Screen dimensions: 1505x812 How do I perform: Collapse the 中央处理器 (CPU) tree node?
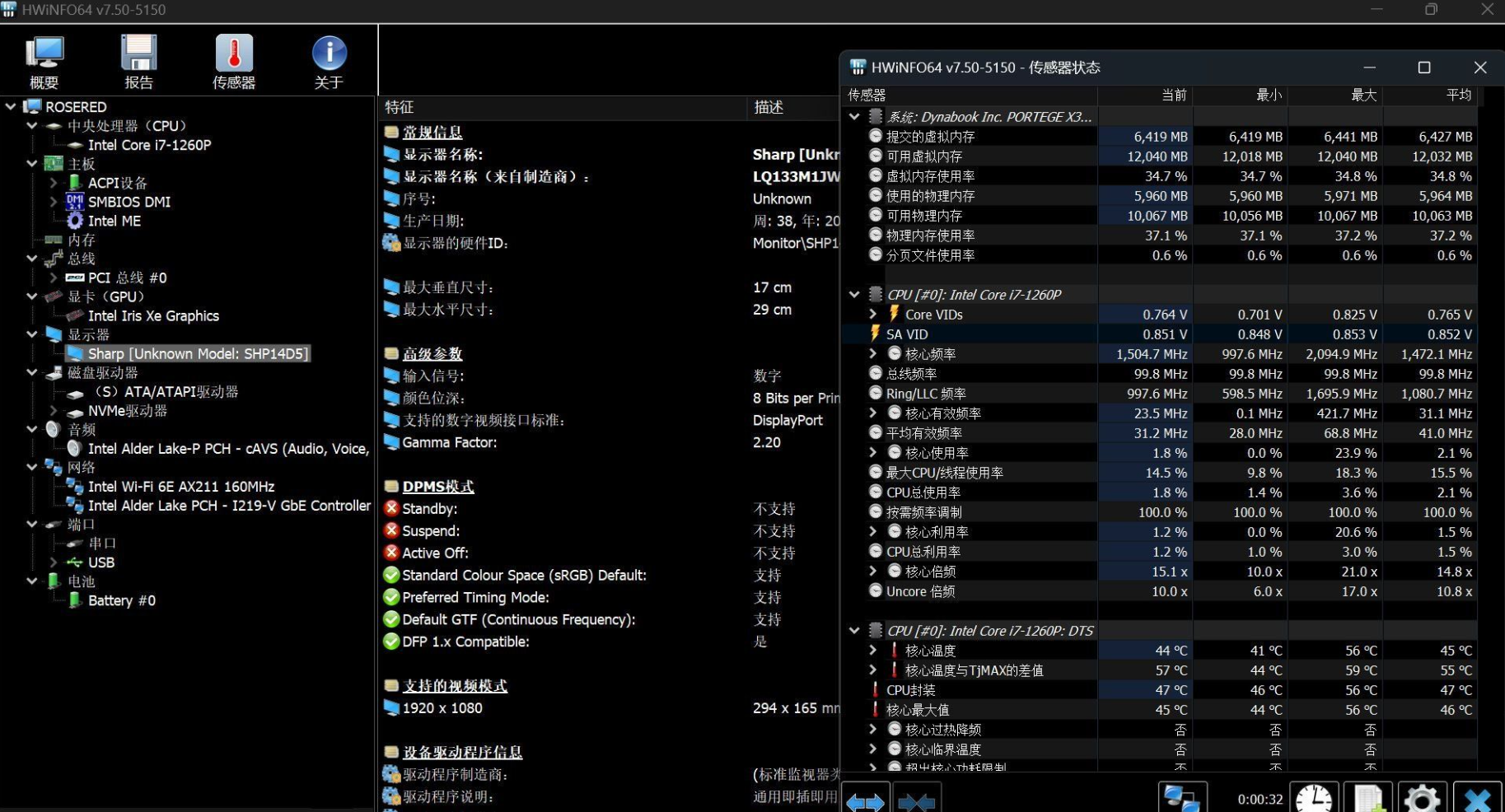[31, 126]
